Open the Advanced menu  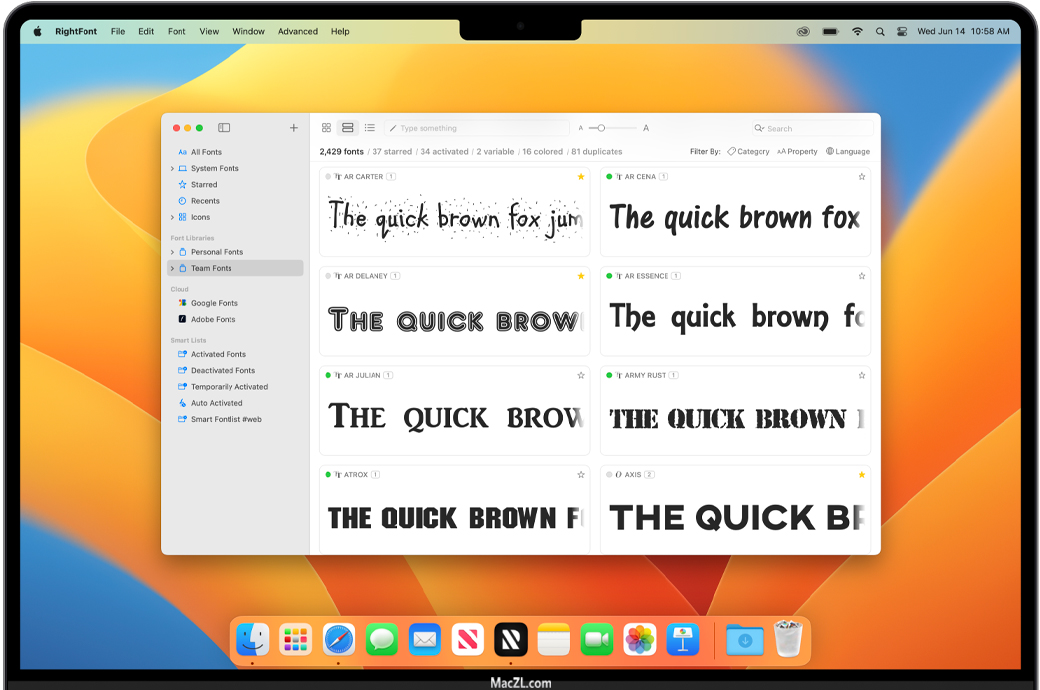tap(298, 31)
